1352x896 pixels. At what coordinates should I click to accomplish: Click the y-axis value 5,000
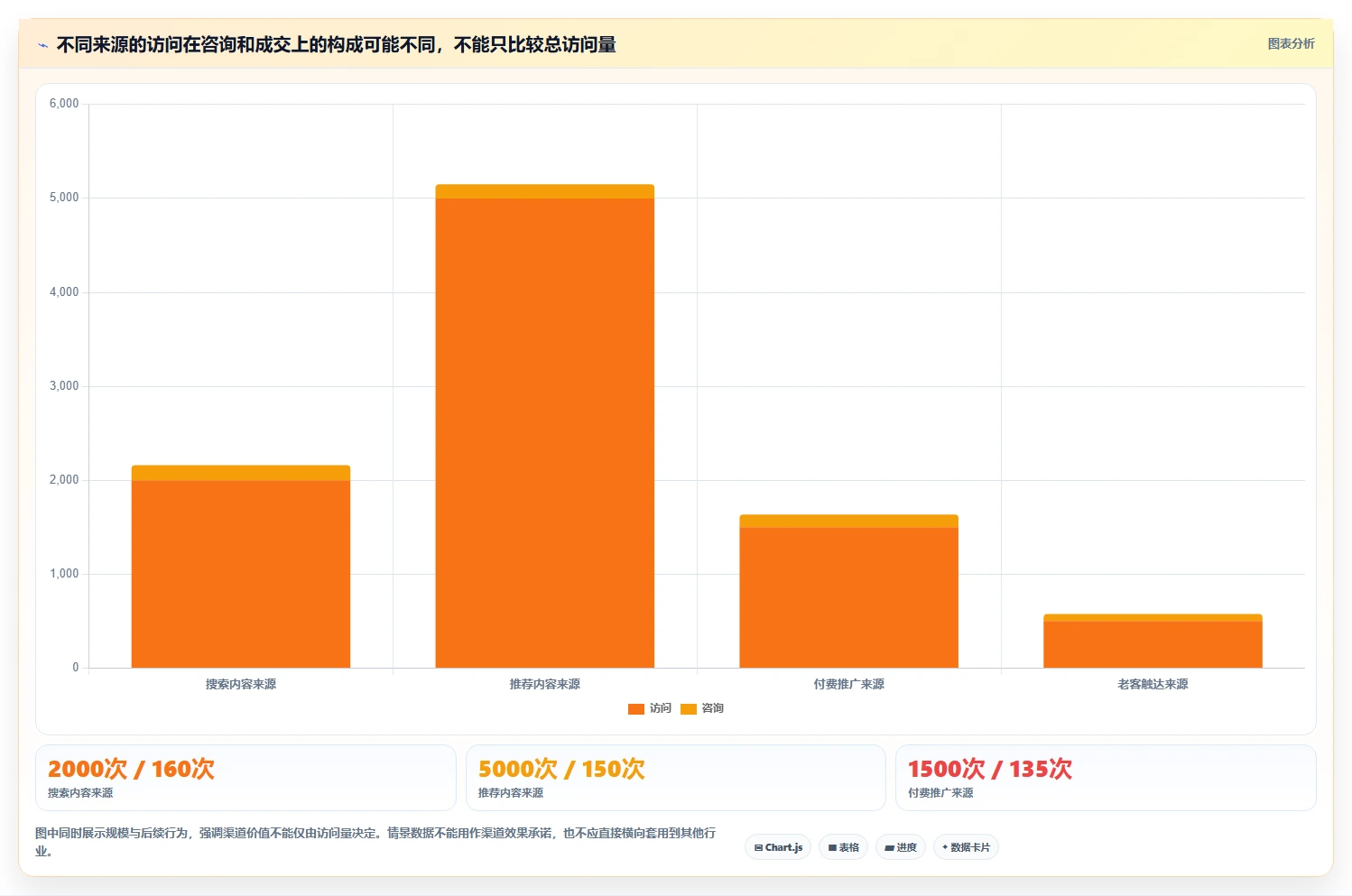tap(64, 198)
